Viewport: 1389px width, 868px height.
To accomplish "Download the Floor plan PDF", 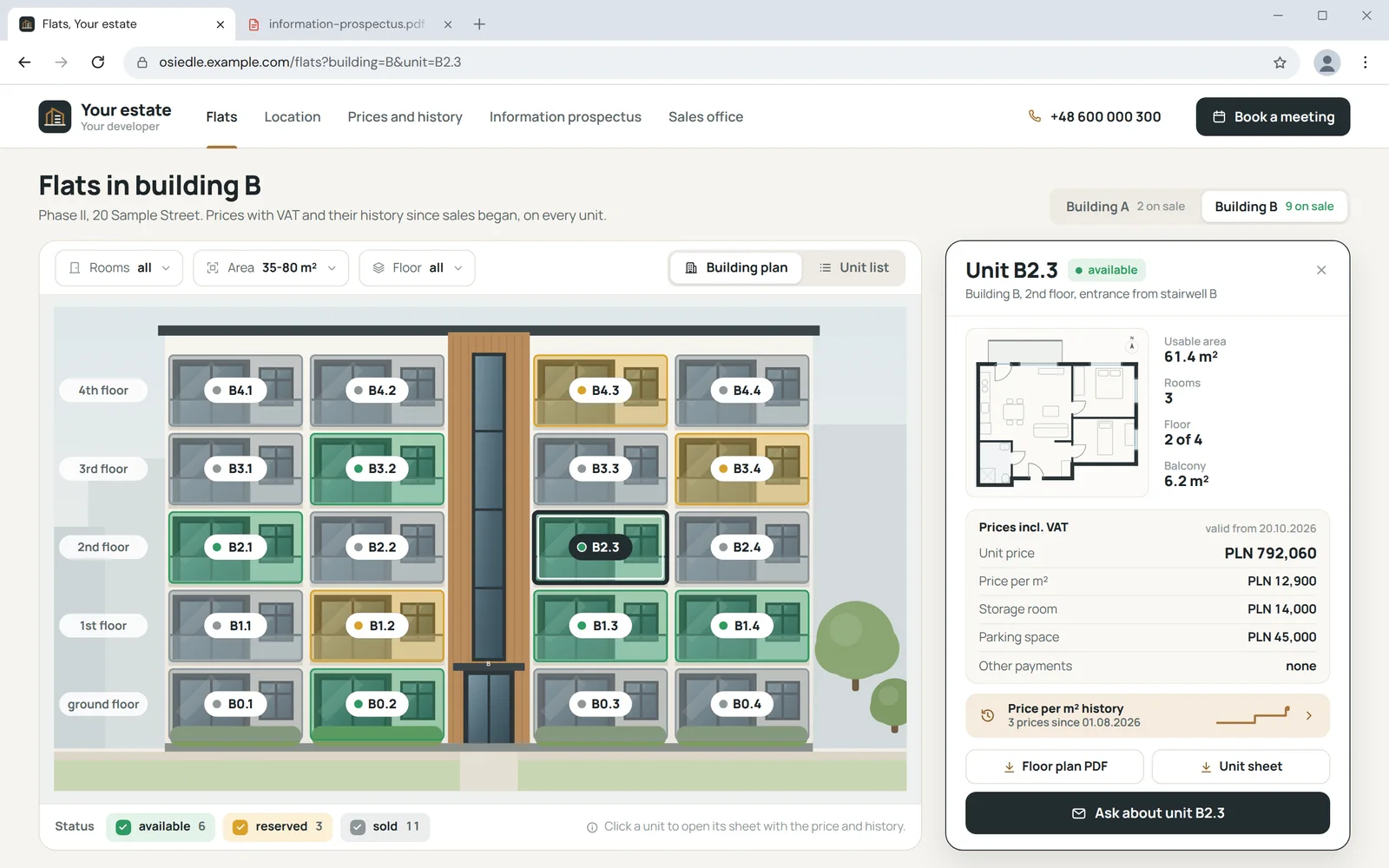I will [1056, 766].
